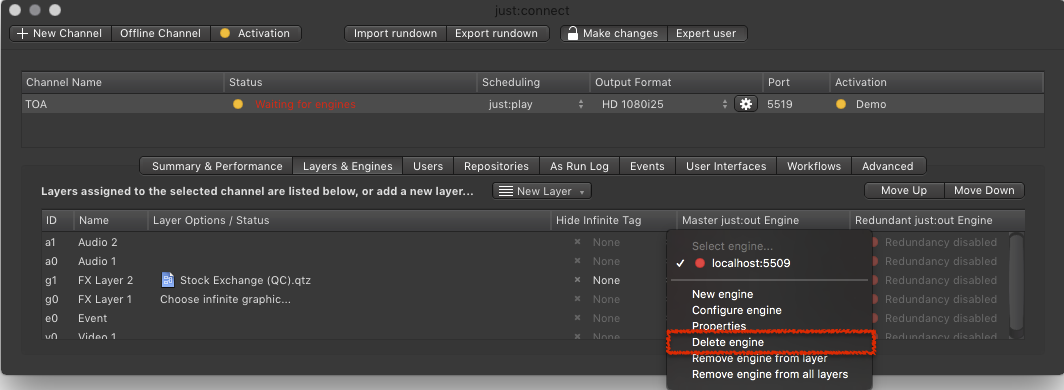Click the Move Up button

tap(904, 191)
